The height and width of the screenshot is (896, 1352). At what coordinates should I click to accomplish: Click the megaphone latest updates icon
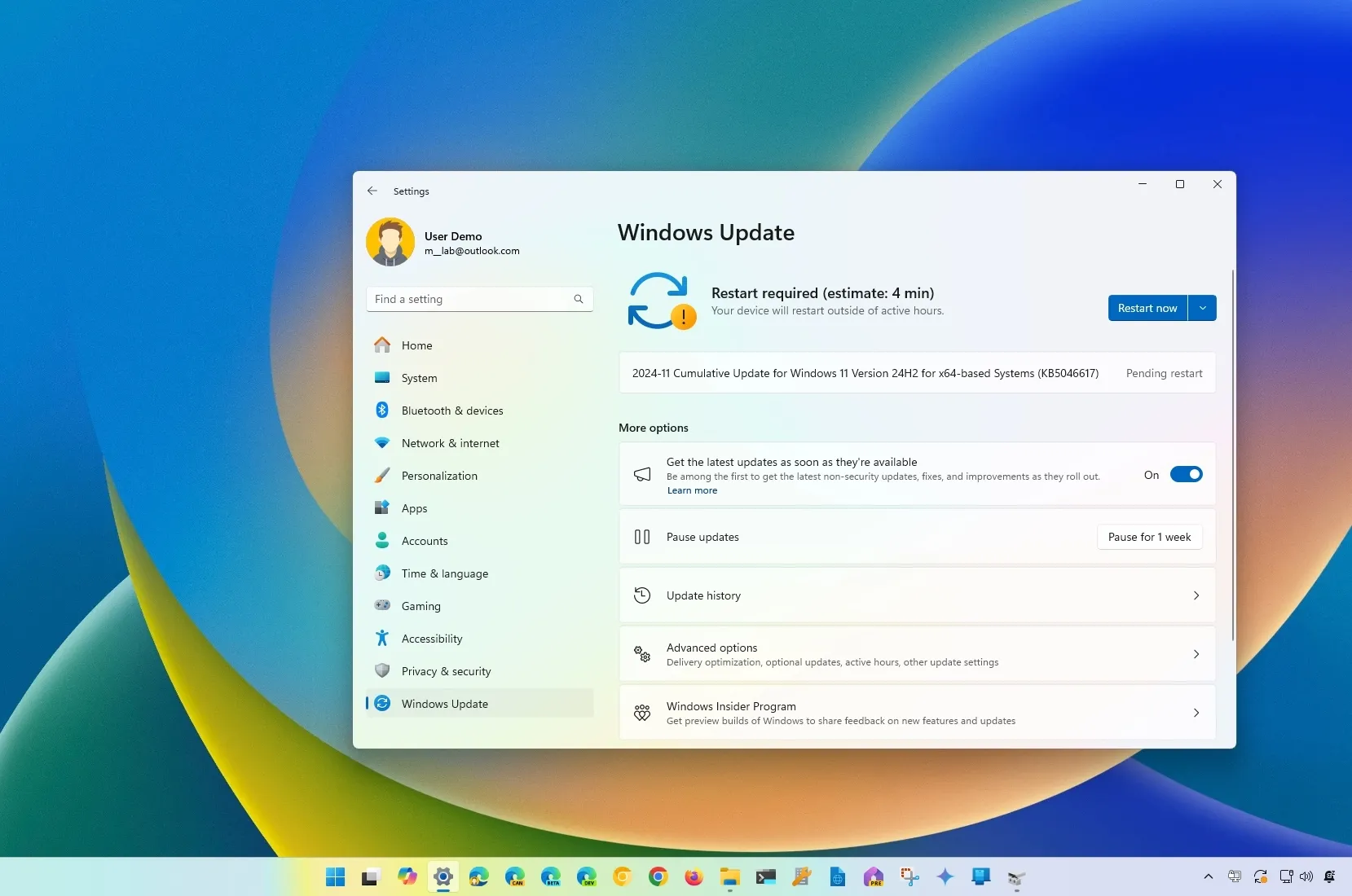(642, 474)
